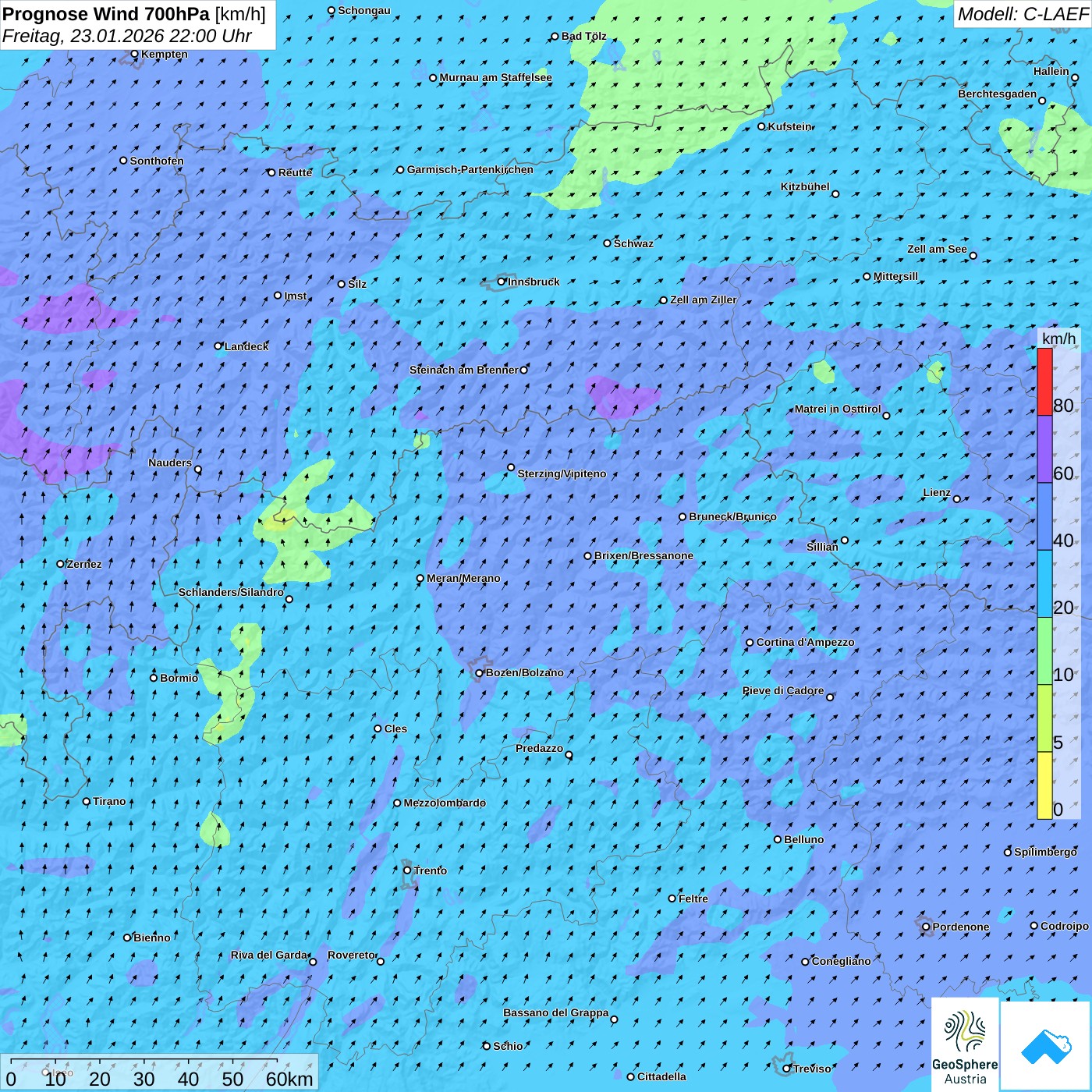Click the 'Reutte' label
1092x1092 pixels.
tap(295, 172)
